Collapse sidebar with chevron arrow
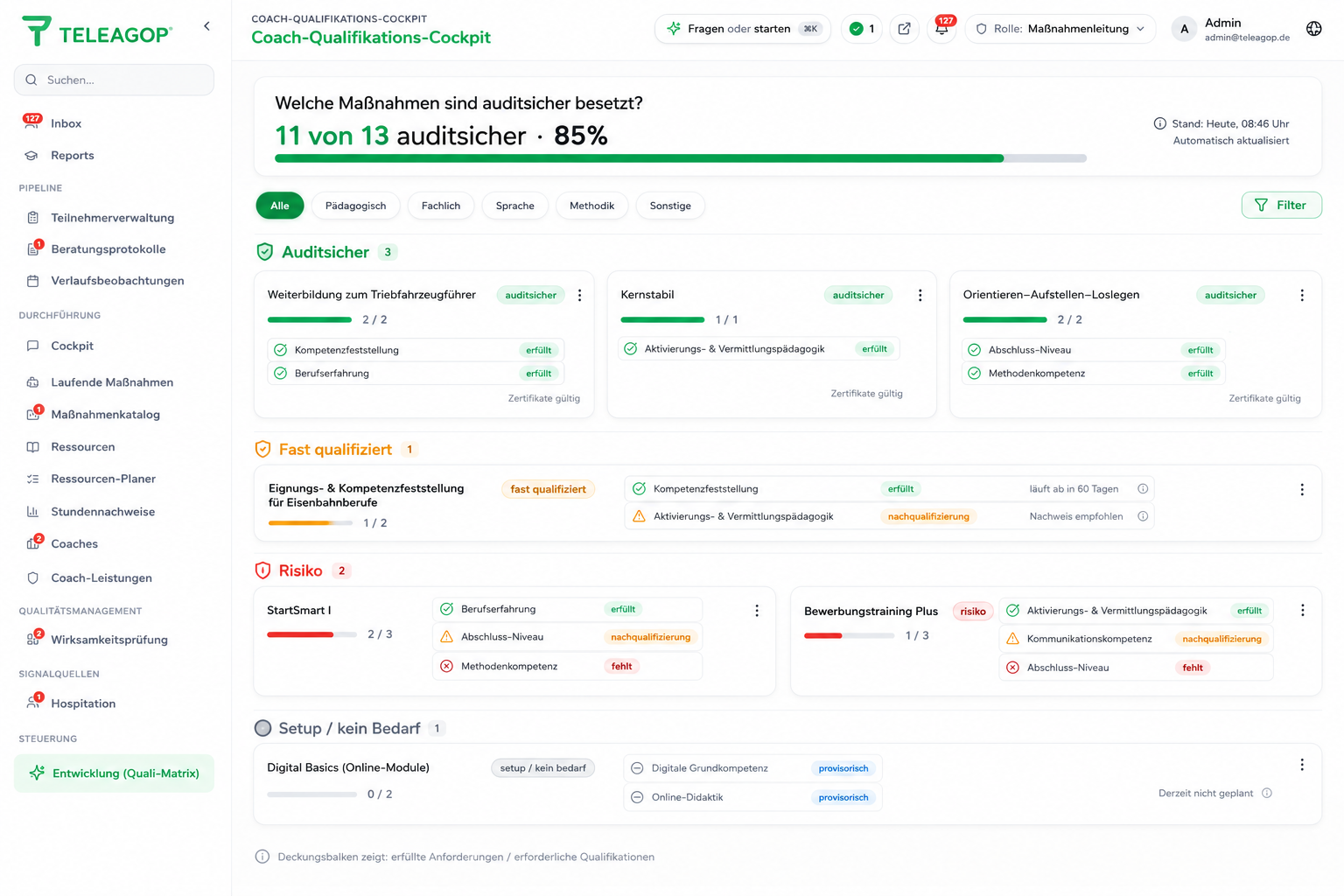1344x896 pixels. tap(206, 26)
